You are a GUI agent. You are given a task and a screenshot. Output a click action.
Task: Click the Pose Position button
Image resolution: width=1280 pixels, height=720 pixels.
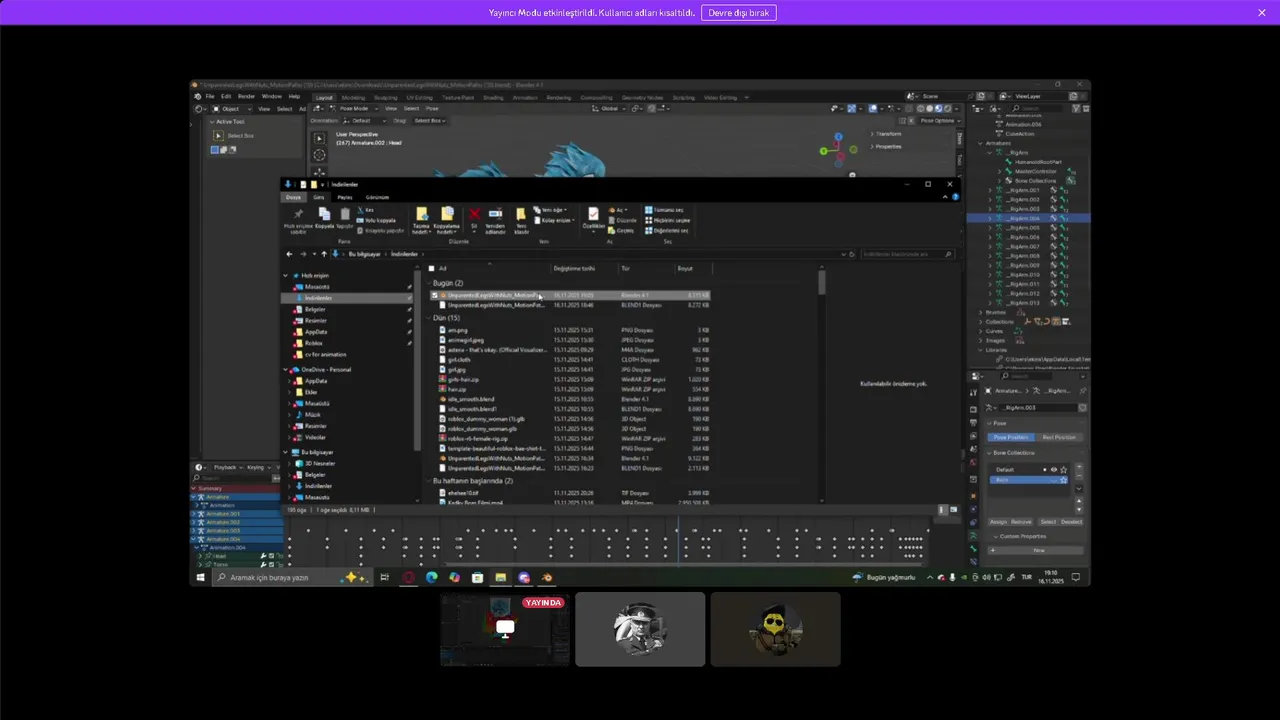[x=1011, y=437]
